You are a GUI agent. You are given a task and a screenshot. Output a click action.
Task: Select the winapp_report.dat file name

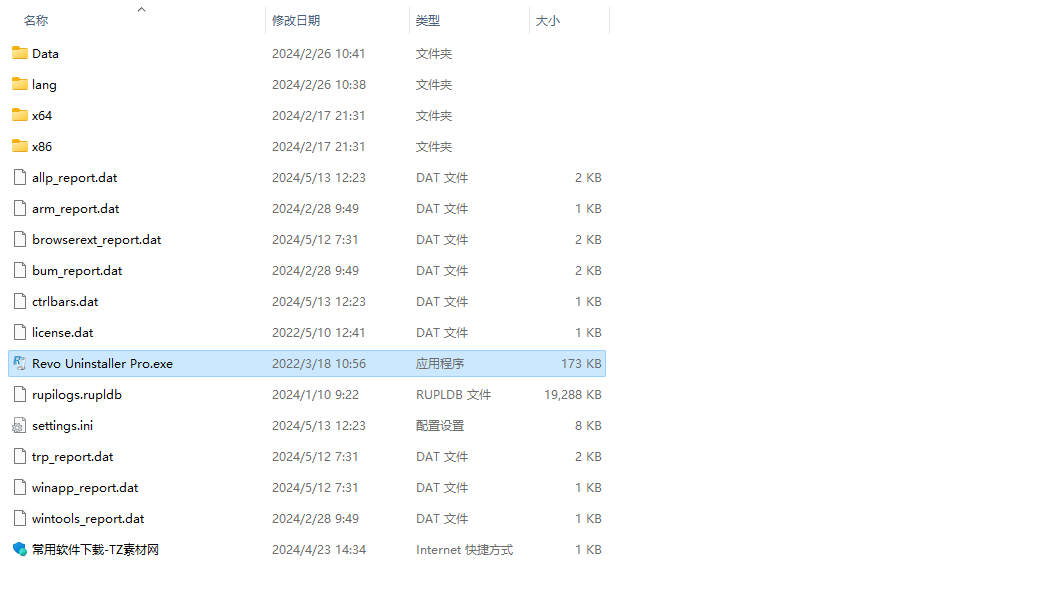pyautogui.click(x=85, y=488)
